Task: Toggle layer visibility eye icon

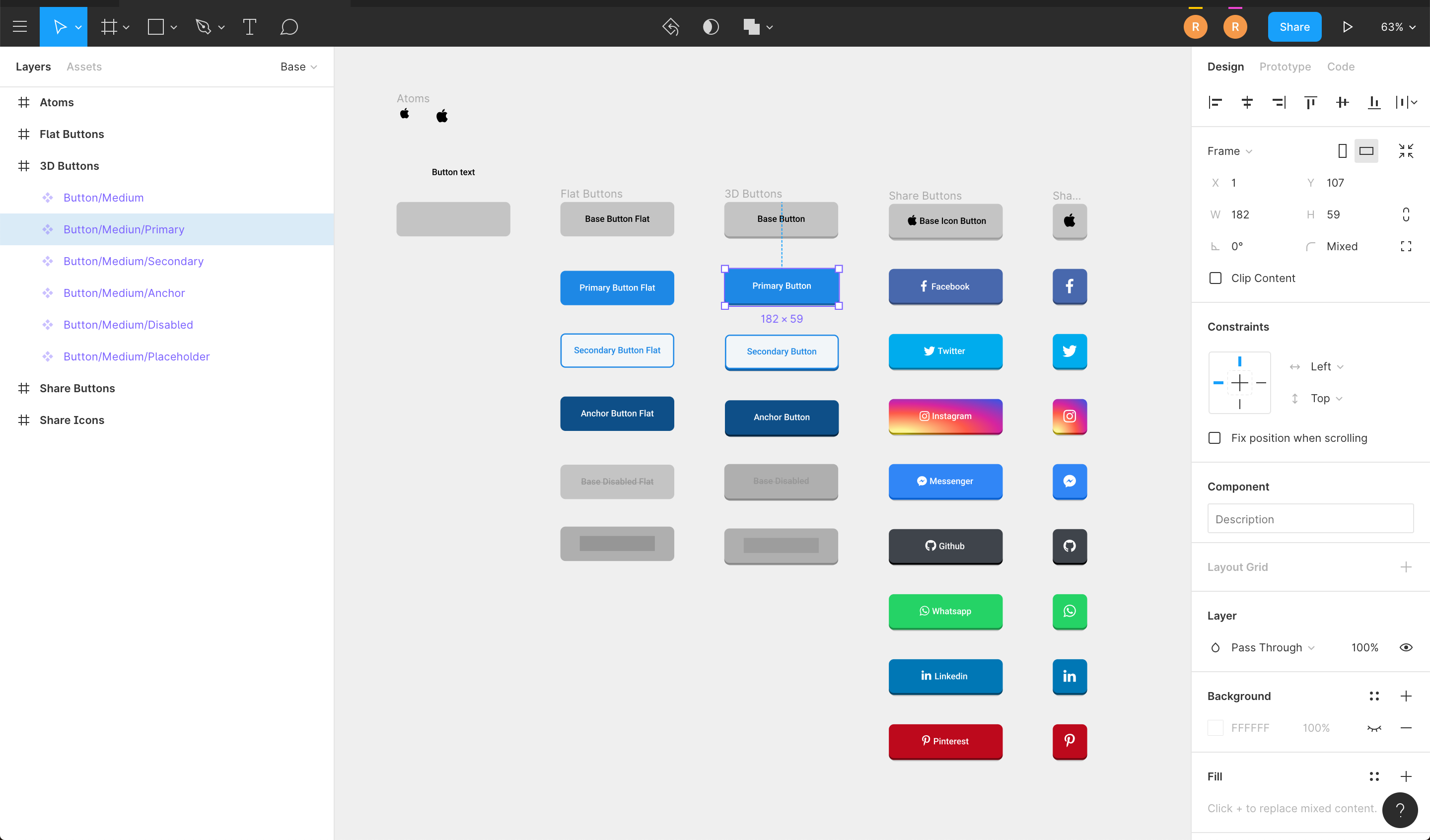Action: [x=1406, y=647]
